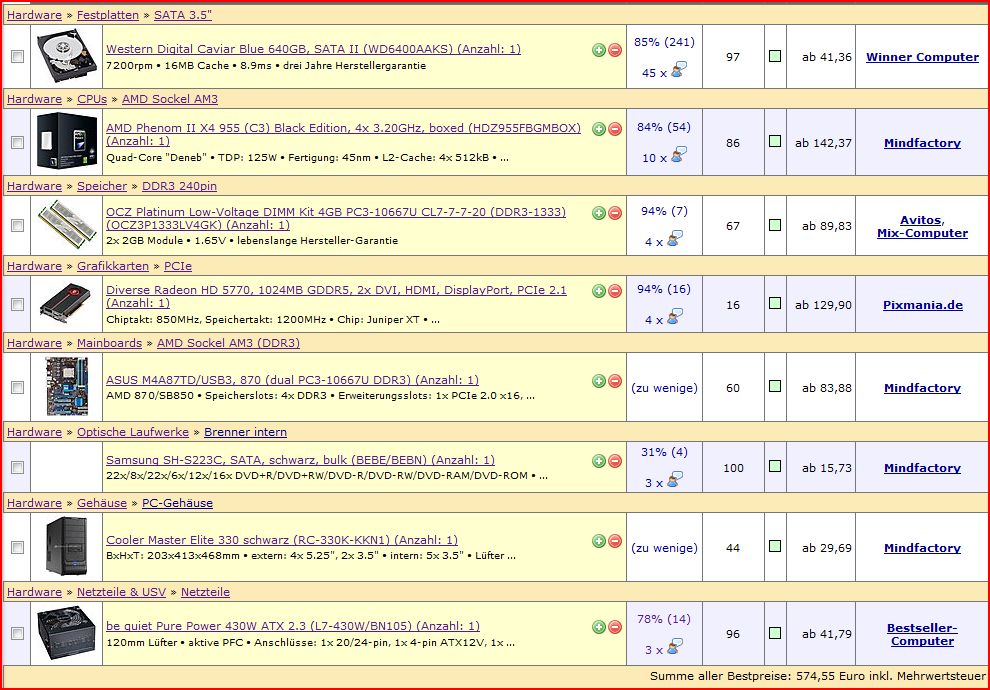Tick the left checkbox for be quiet Pure Power
The height and width of the screenshot is (690, 990).
tap(17, 634)
